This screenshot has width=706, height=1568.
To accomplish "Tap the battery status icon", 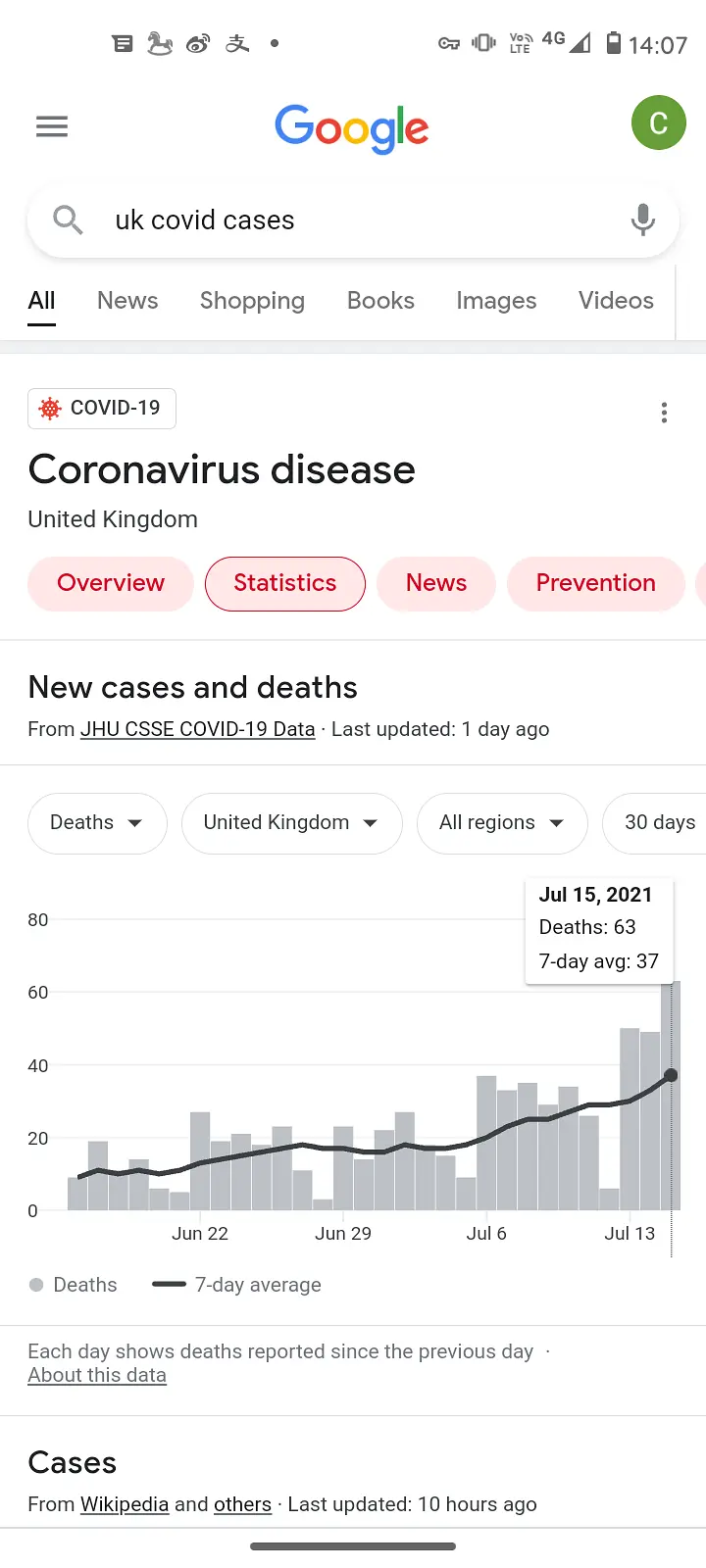I will tap(614, 43).
